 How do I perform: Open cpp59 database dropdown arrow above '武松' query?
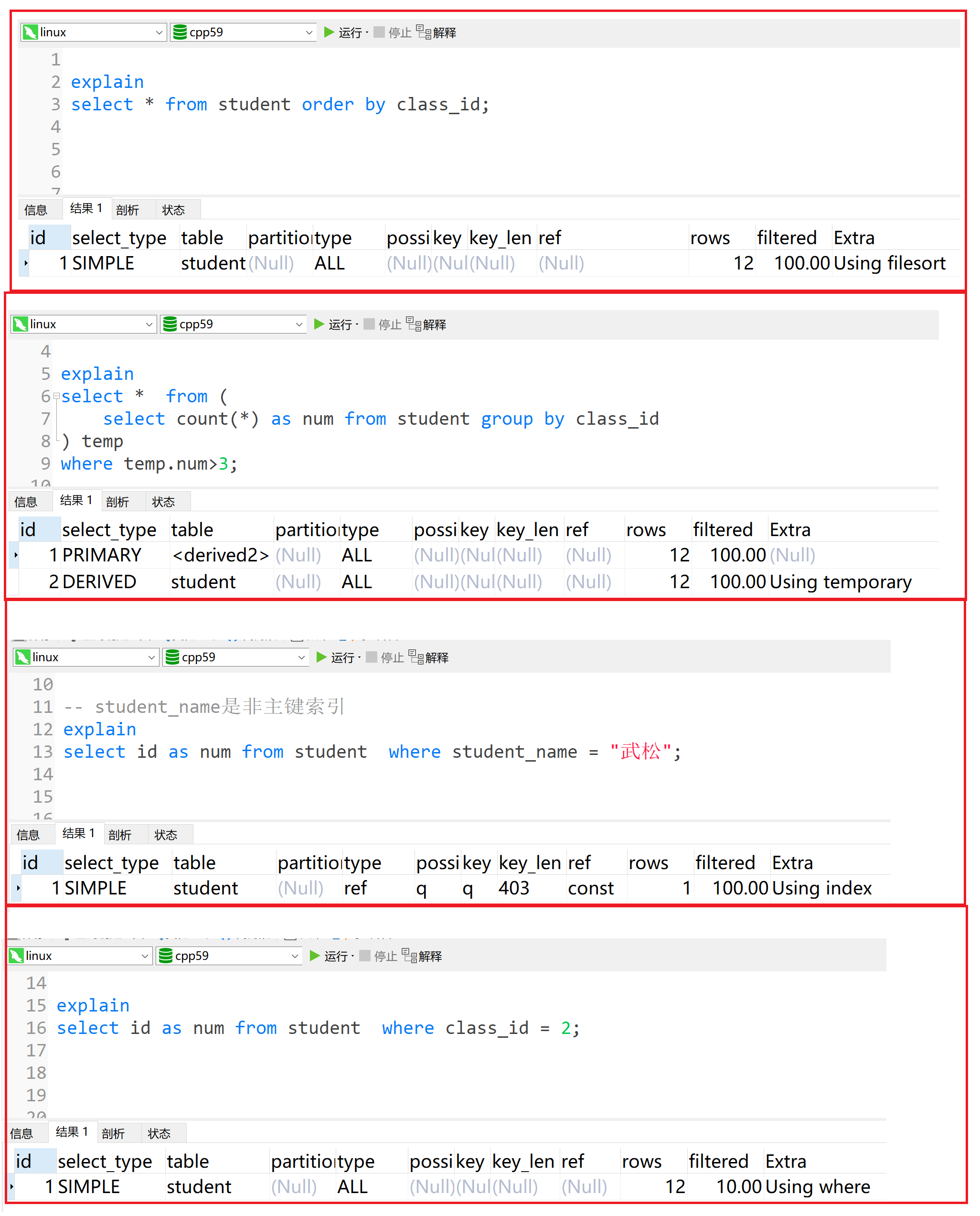click(x=301, y=658)
